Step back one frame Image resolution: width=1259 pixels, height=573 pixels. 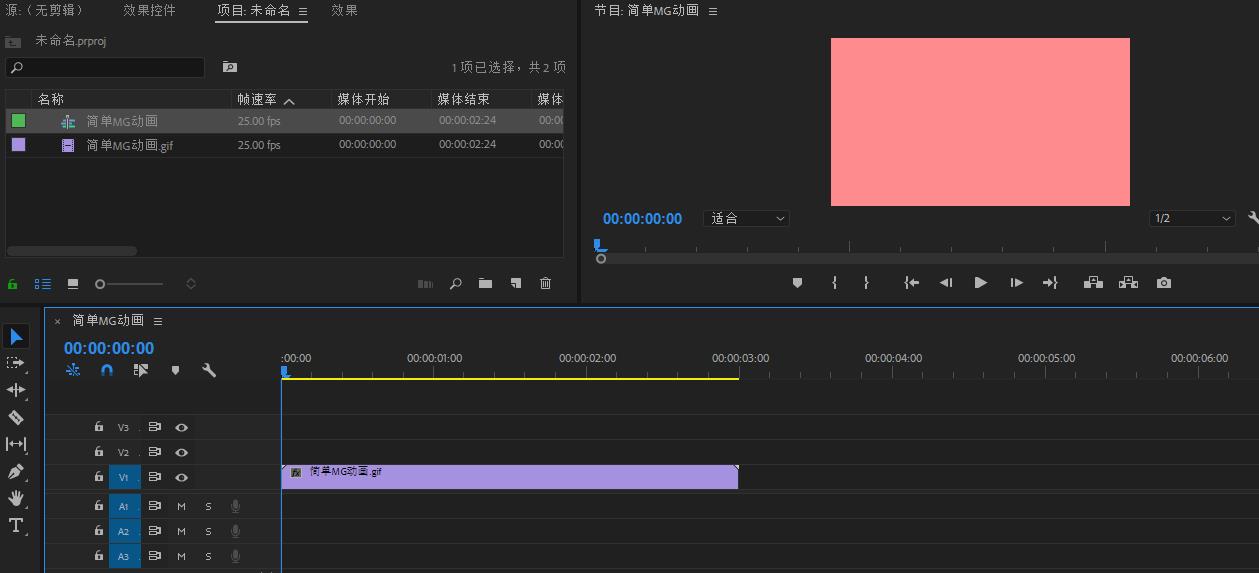pyautogui.click(x=945, y=283)
